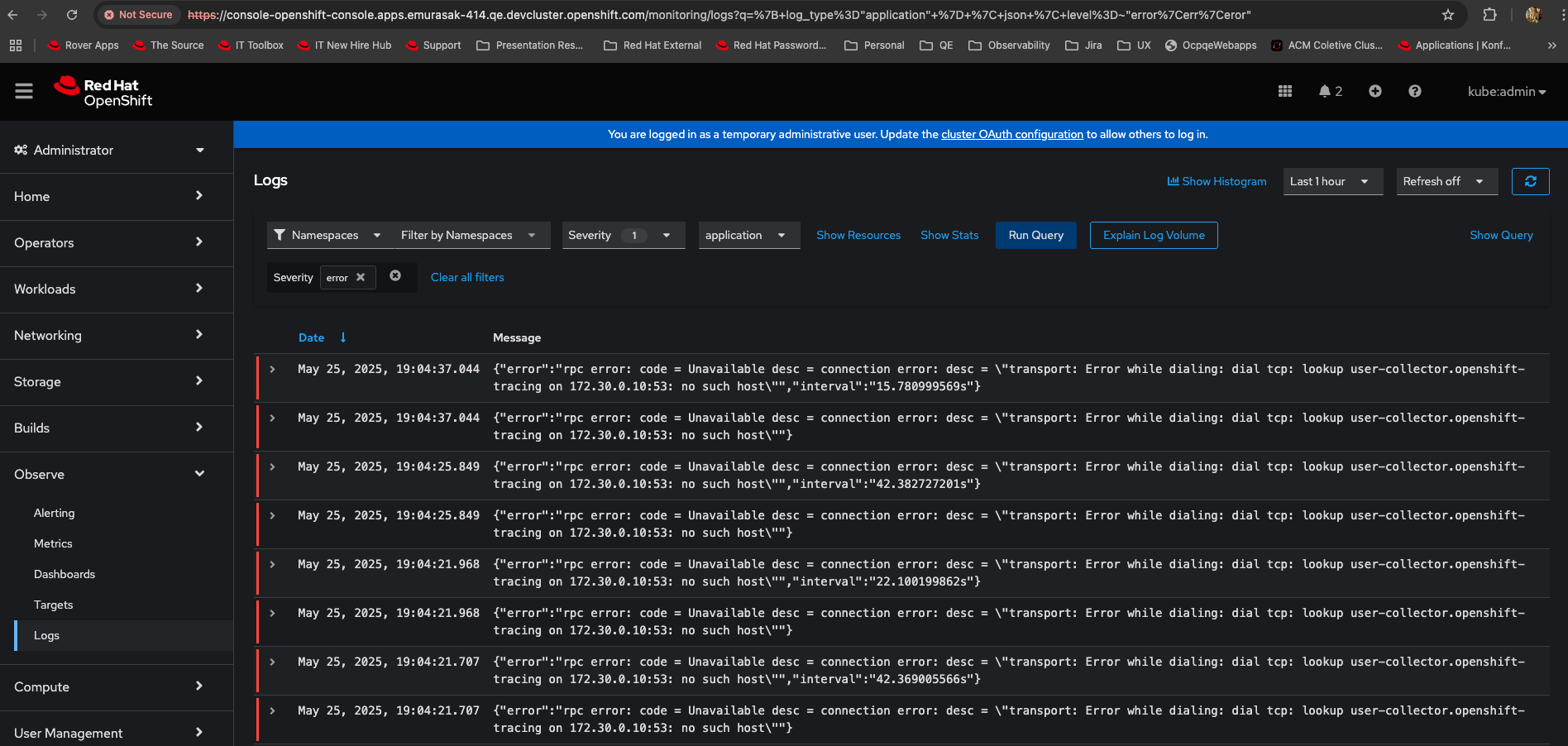Sort logs by Date column header
The image size is (1568, 746).
(312, 337)
